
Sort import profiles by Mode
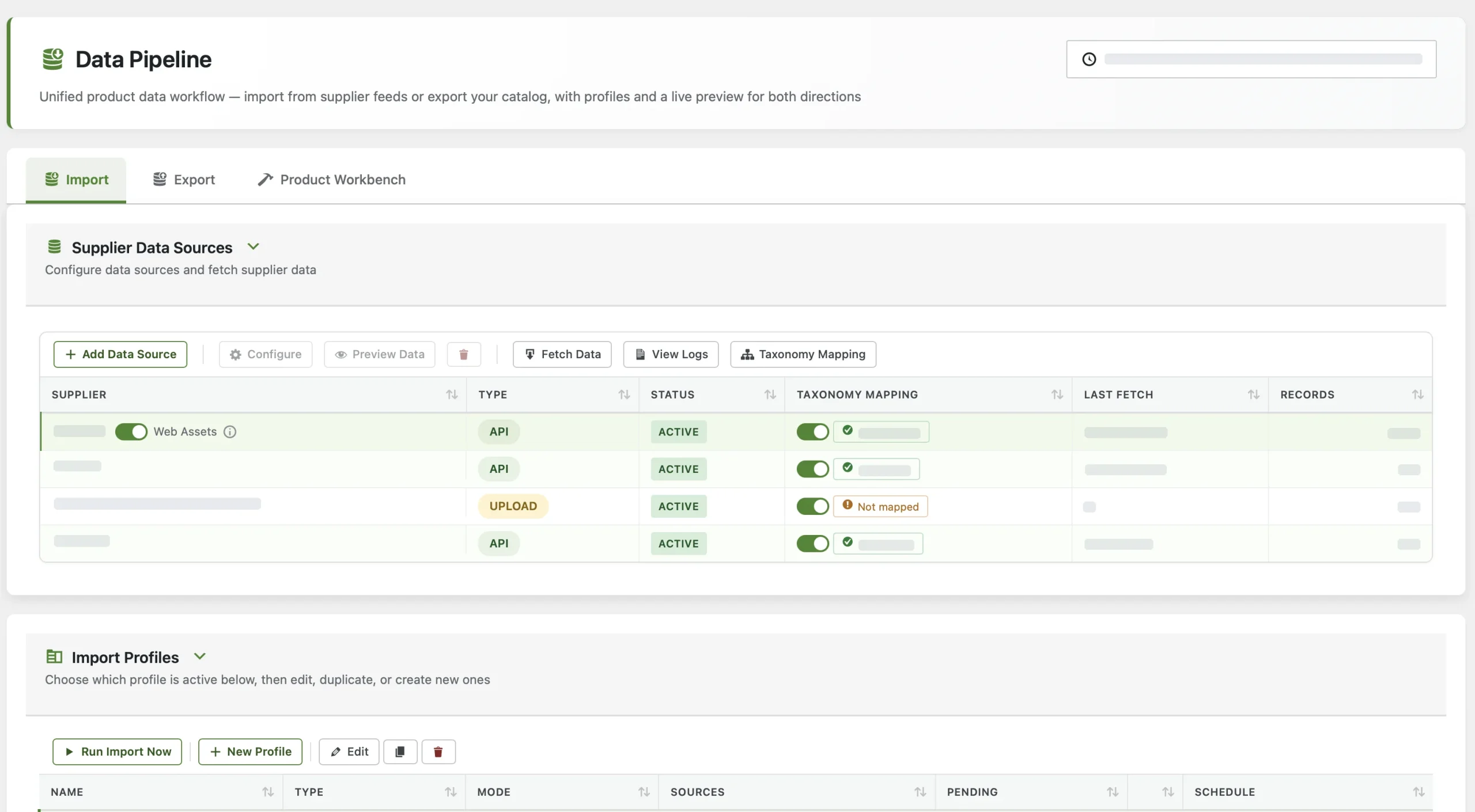(x=644, y=792)
